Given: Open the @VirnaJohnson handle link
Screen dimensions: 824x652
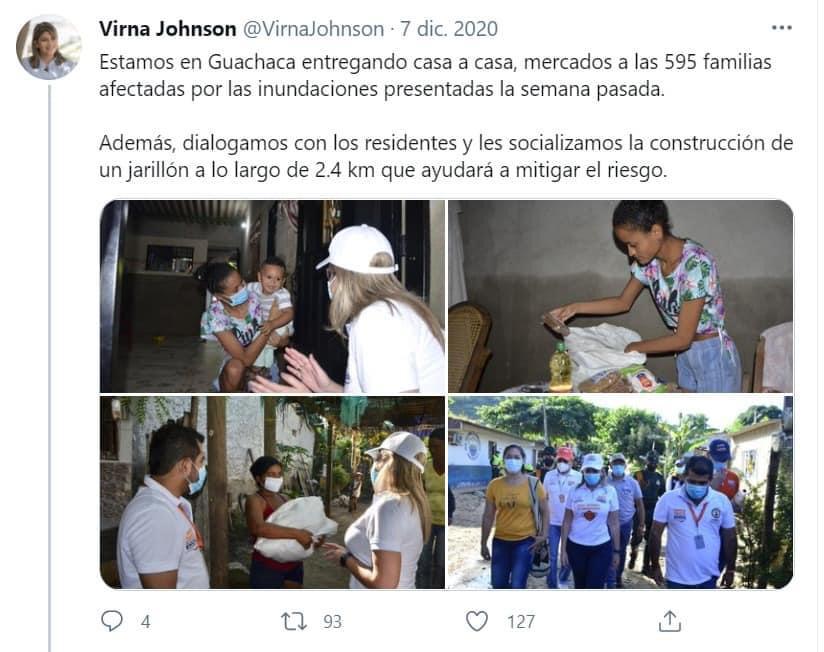Looking at the screenshot, I should click(313, 29).
